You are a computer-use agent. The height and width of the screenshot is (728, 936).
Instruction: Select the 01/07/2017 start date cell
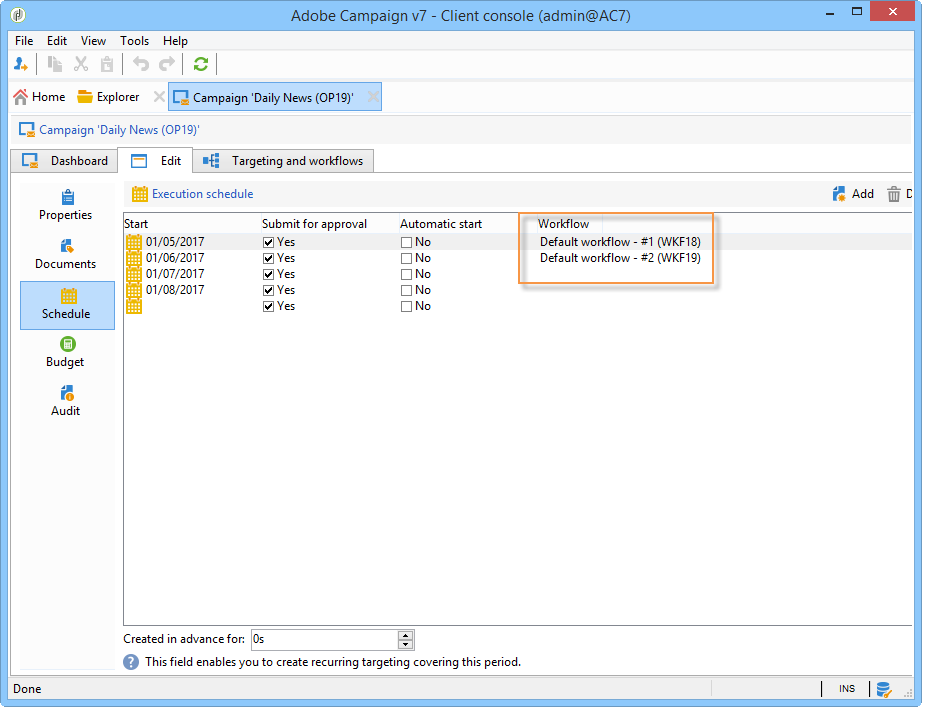175,274
